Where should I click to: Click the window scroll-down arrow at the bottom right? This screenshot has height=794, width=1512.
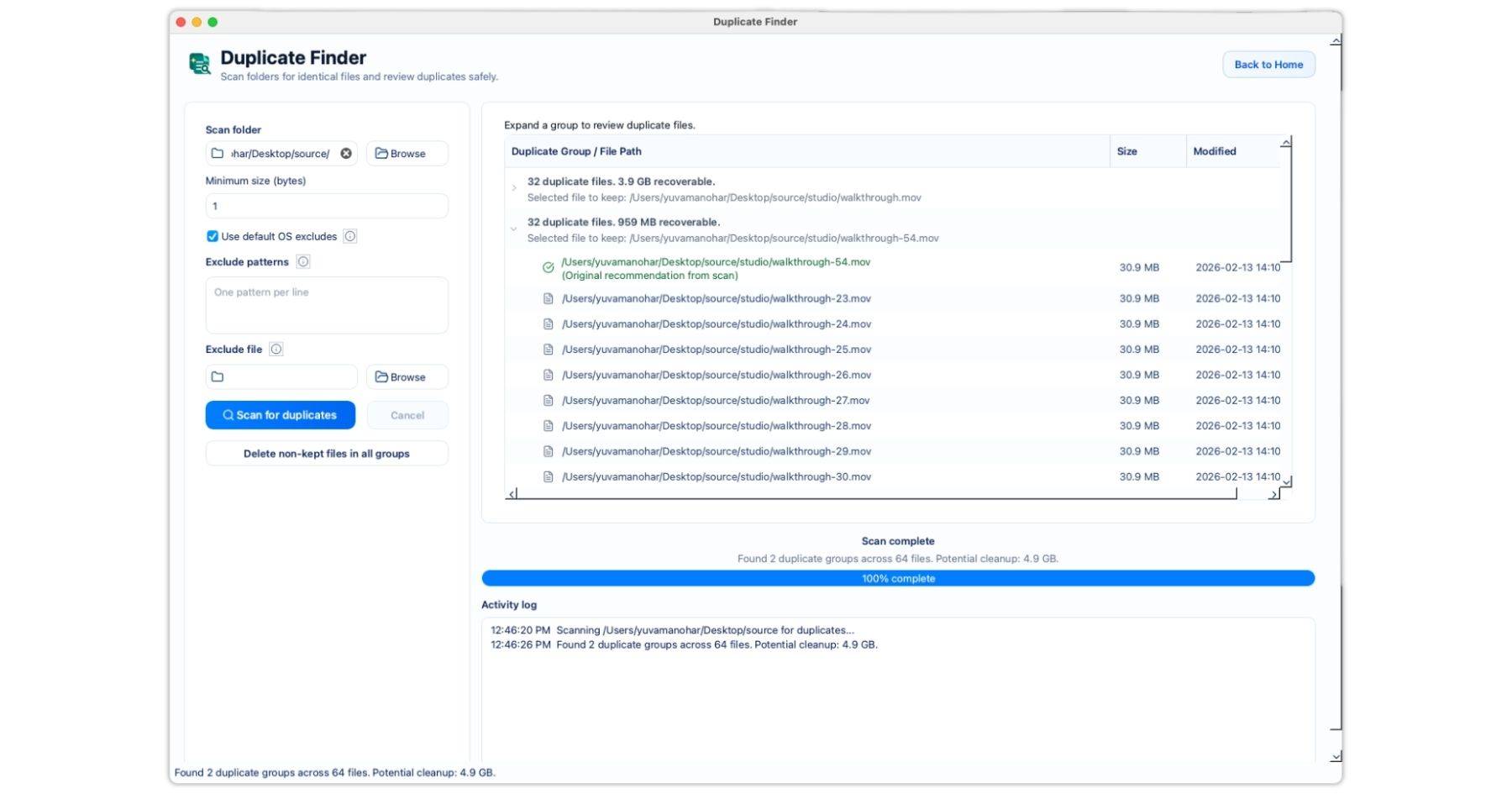pos(1336,757)
